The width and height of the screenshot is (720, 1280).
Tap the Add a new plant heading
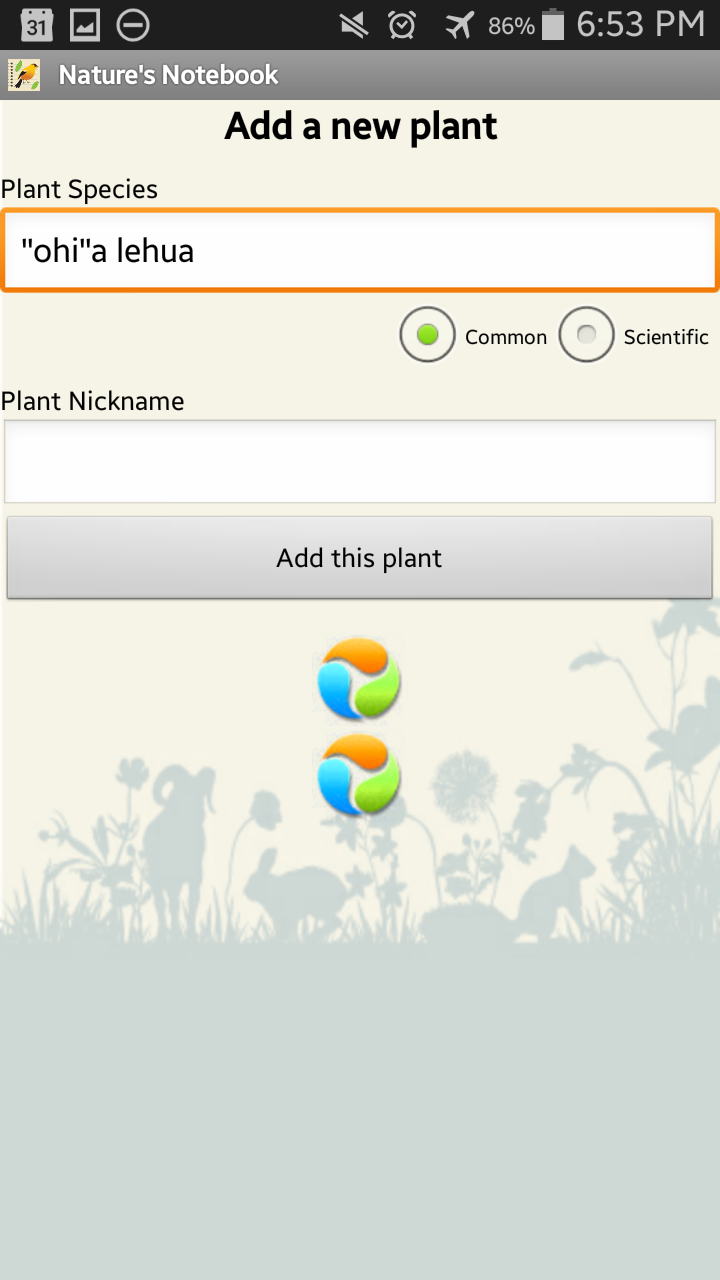click(x=360, y=127)
